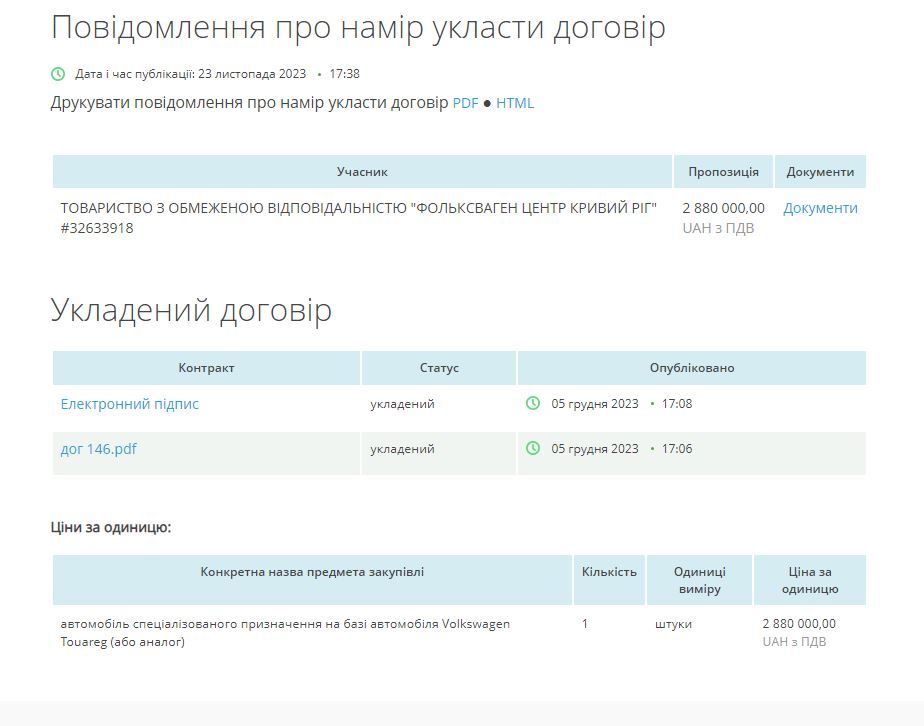Click the Опубліковано column header
Viewport: 924px width, 726px height.
[x=691, y=368]
